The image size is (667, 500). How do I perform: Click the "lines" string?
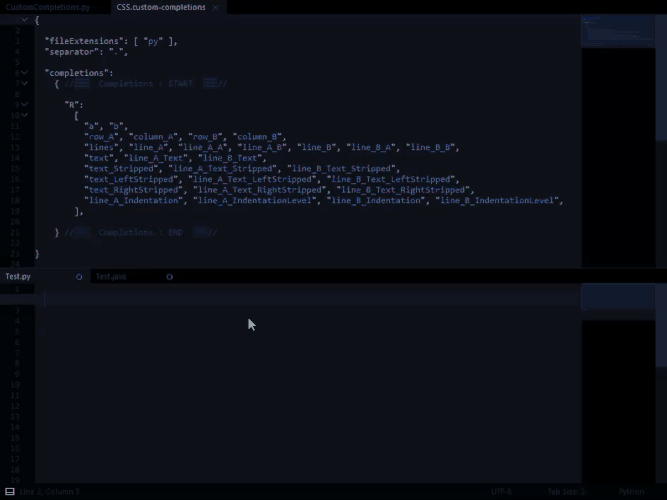coord(101,147)
